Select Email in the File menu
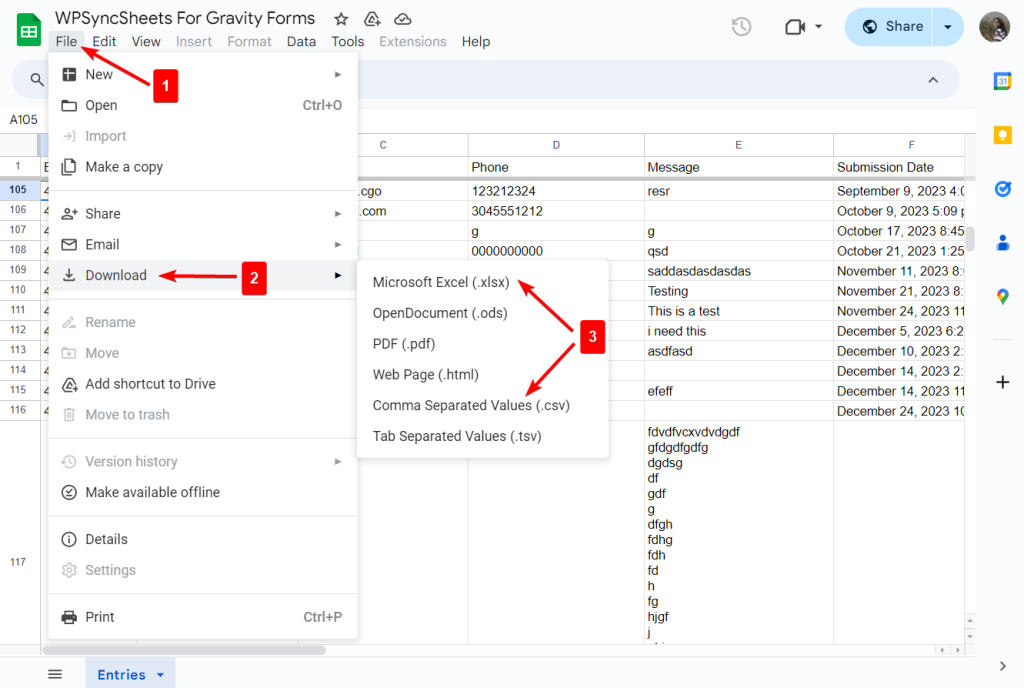 pos(203,244)
